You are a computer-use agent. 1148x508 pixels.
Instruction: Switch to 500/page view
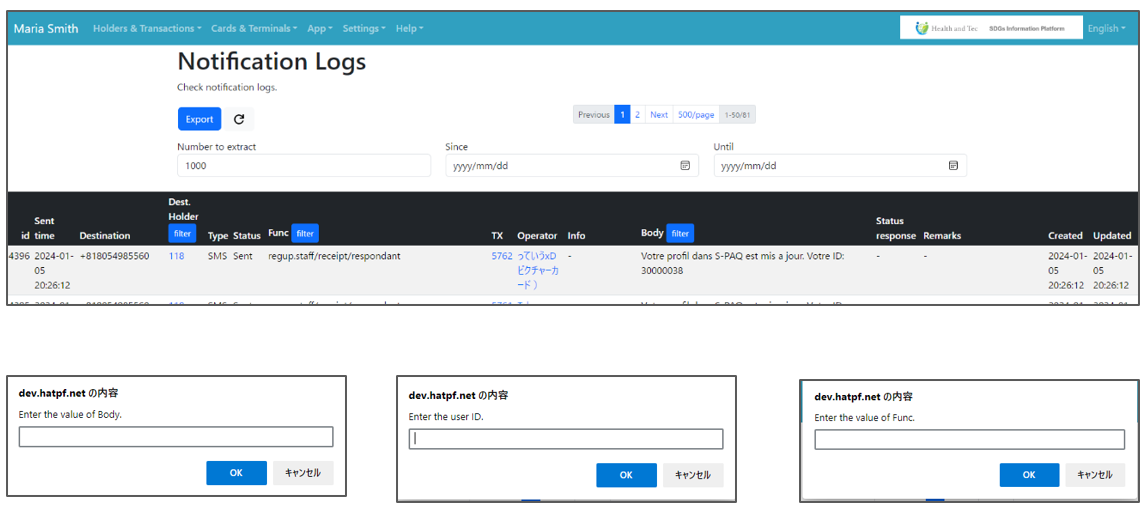point(696,115)
